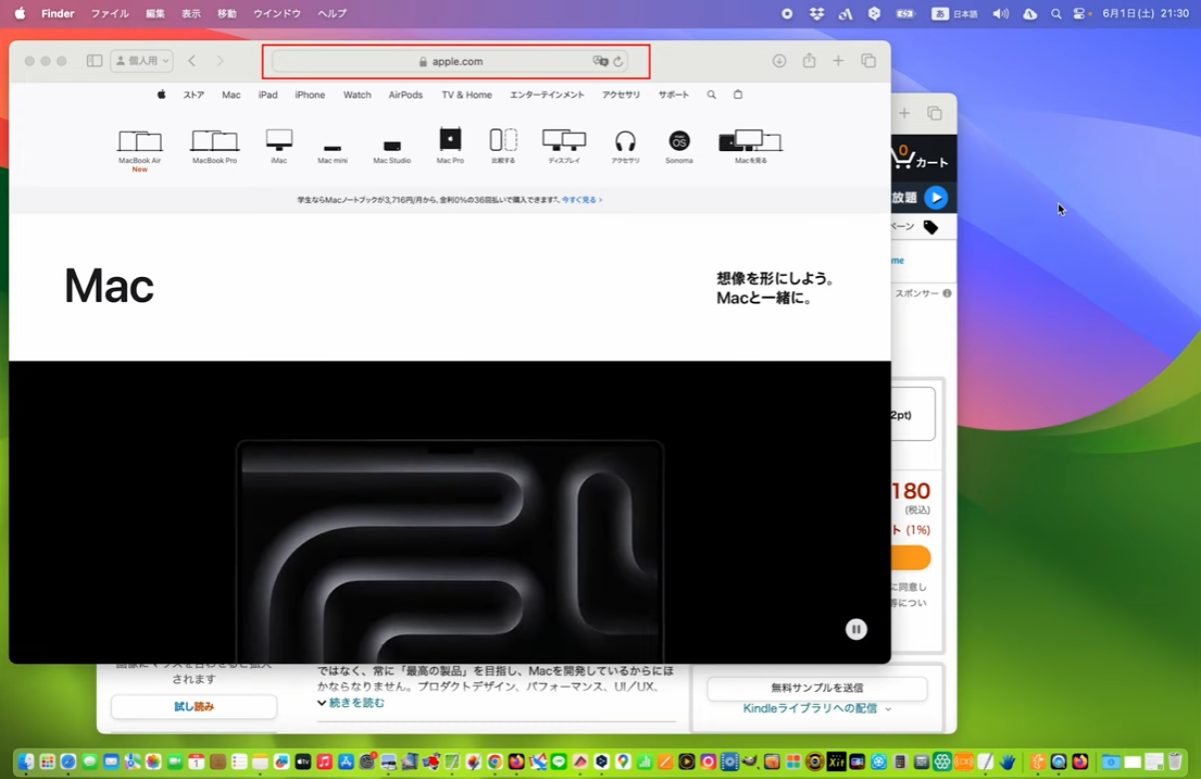Show tab overview in front Safari window
Image resolution: width=1201 pixels, height=779 pixels.
868,61
